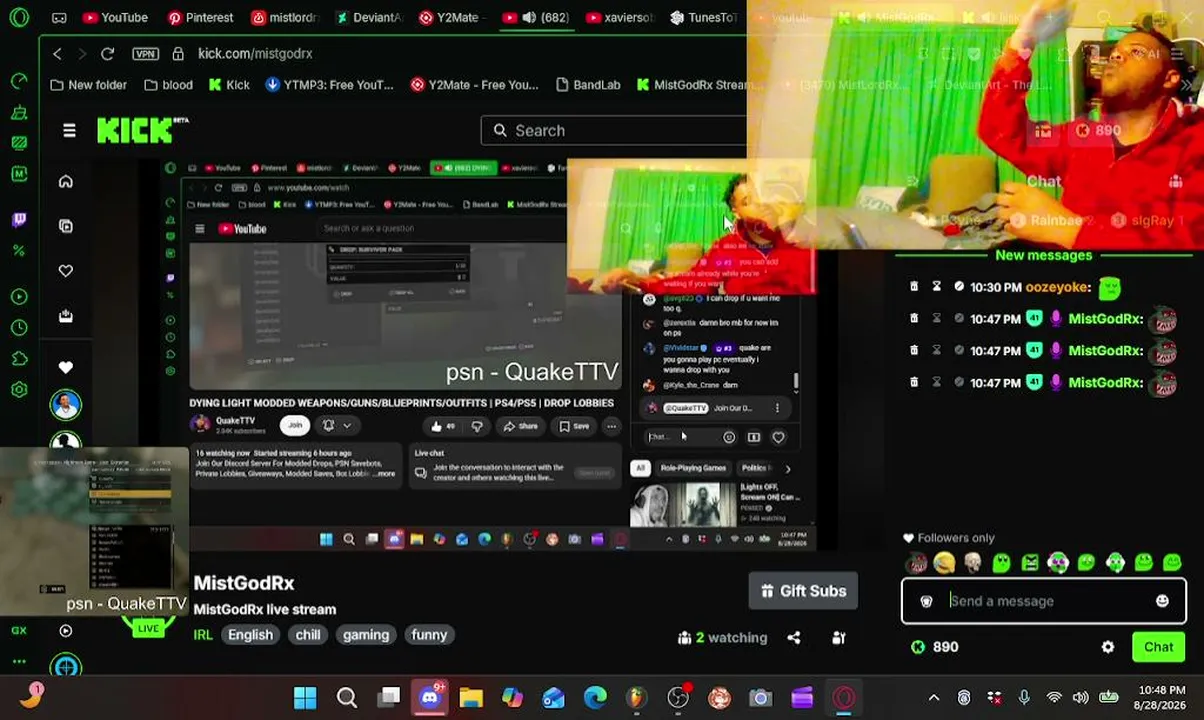Open Home in Kick sidebar
The height and width of the screenshot is (720, 1204).
pos(66,181)
